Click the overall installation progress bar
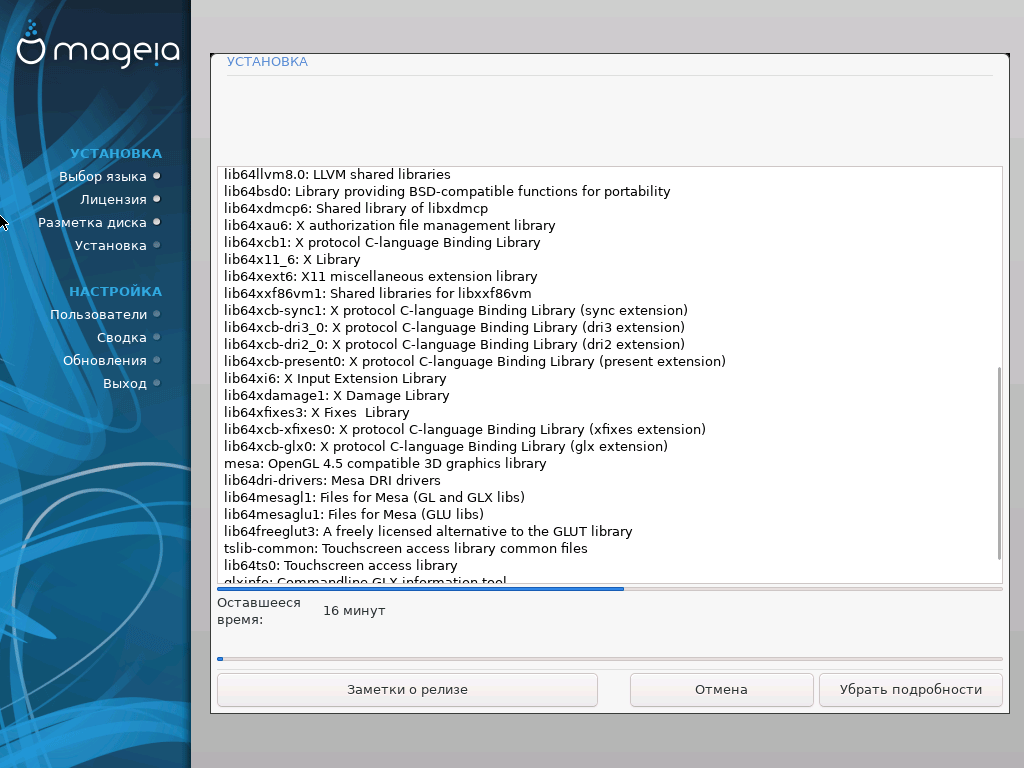Viewport: 1024px width, 768px height. (x=609, y=659)
